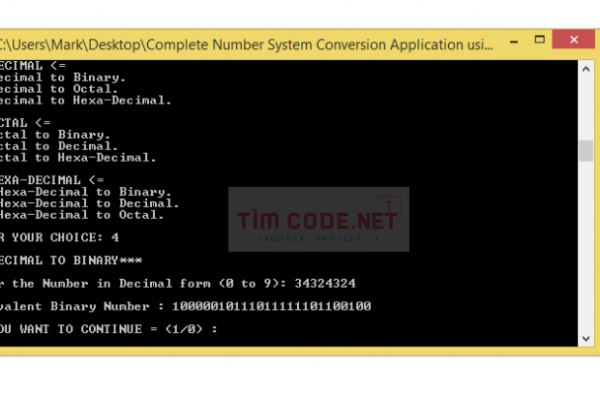Click the entered number 34324324

(325, 284)
